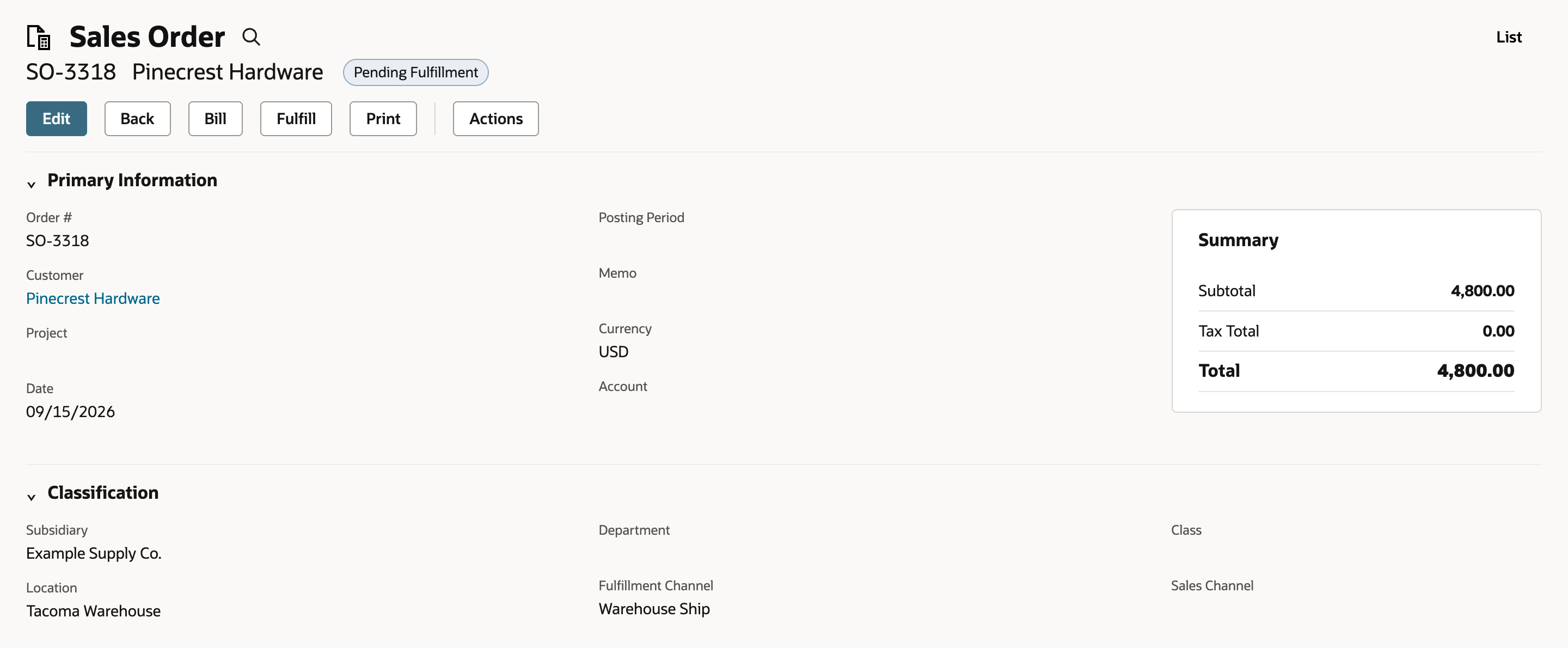Open the search magnifier beside Sales Order
This screenshot has width=1568, height=648.
[x=251, y=37]
